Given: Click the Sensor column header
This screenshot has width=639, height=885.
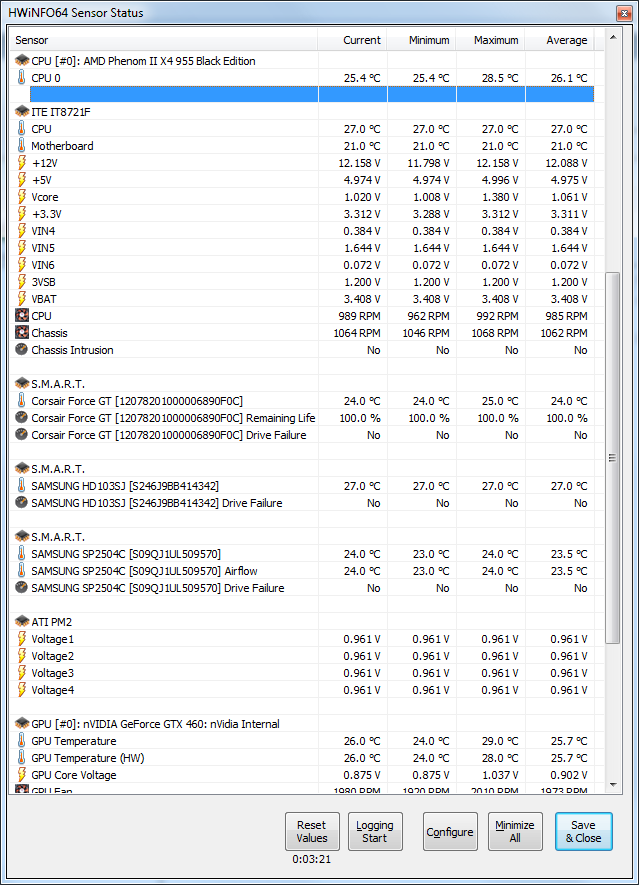Looking at the screenshot, I should click(x=164, y=40).
